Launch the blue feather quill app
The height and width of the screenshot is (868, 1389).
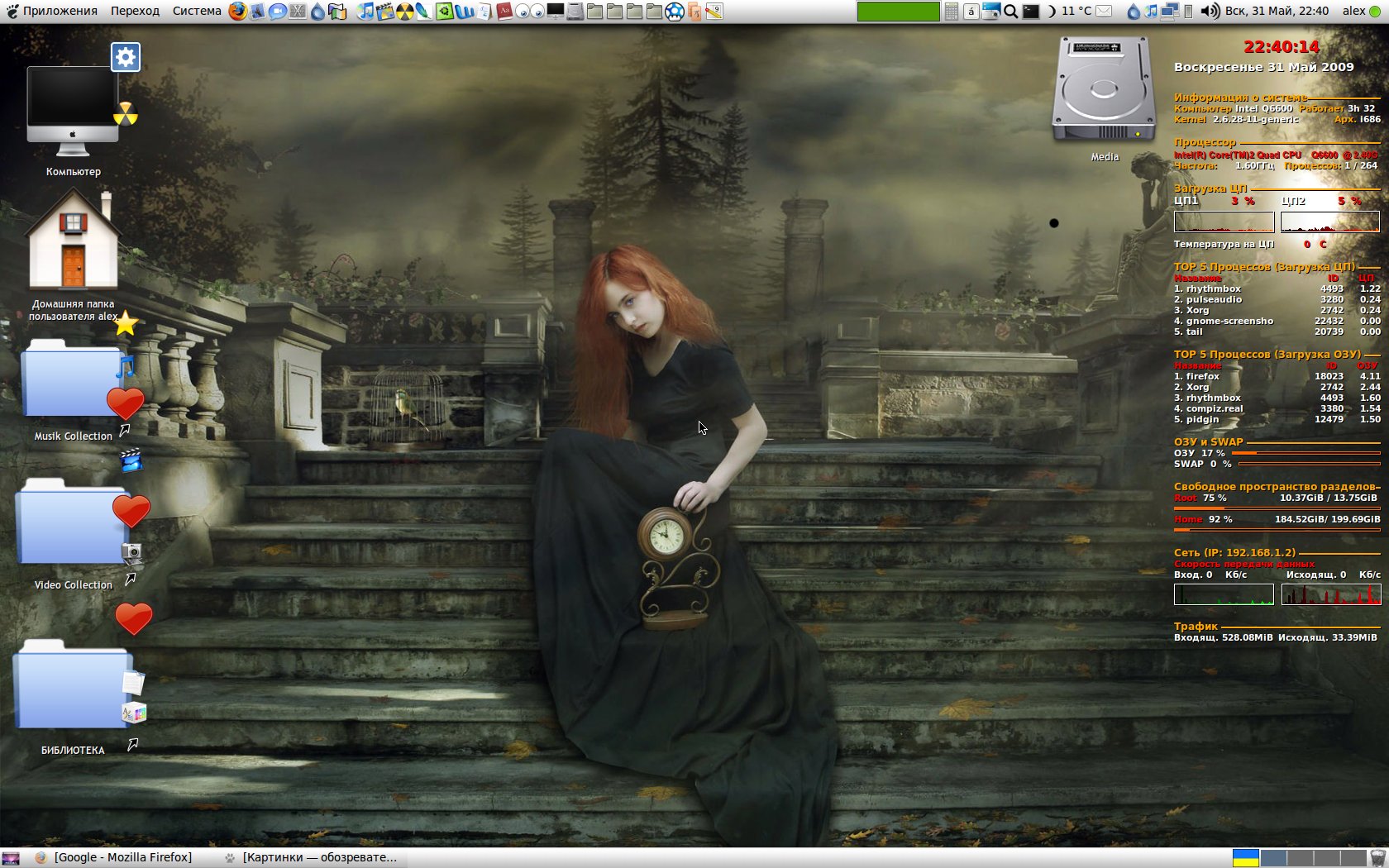[423, 12]
